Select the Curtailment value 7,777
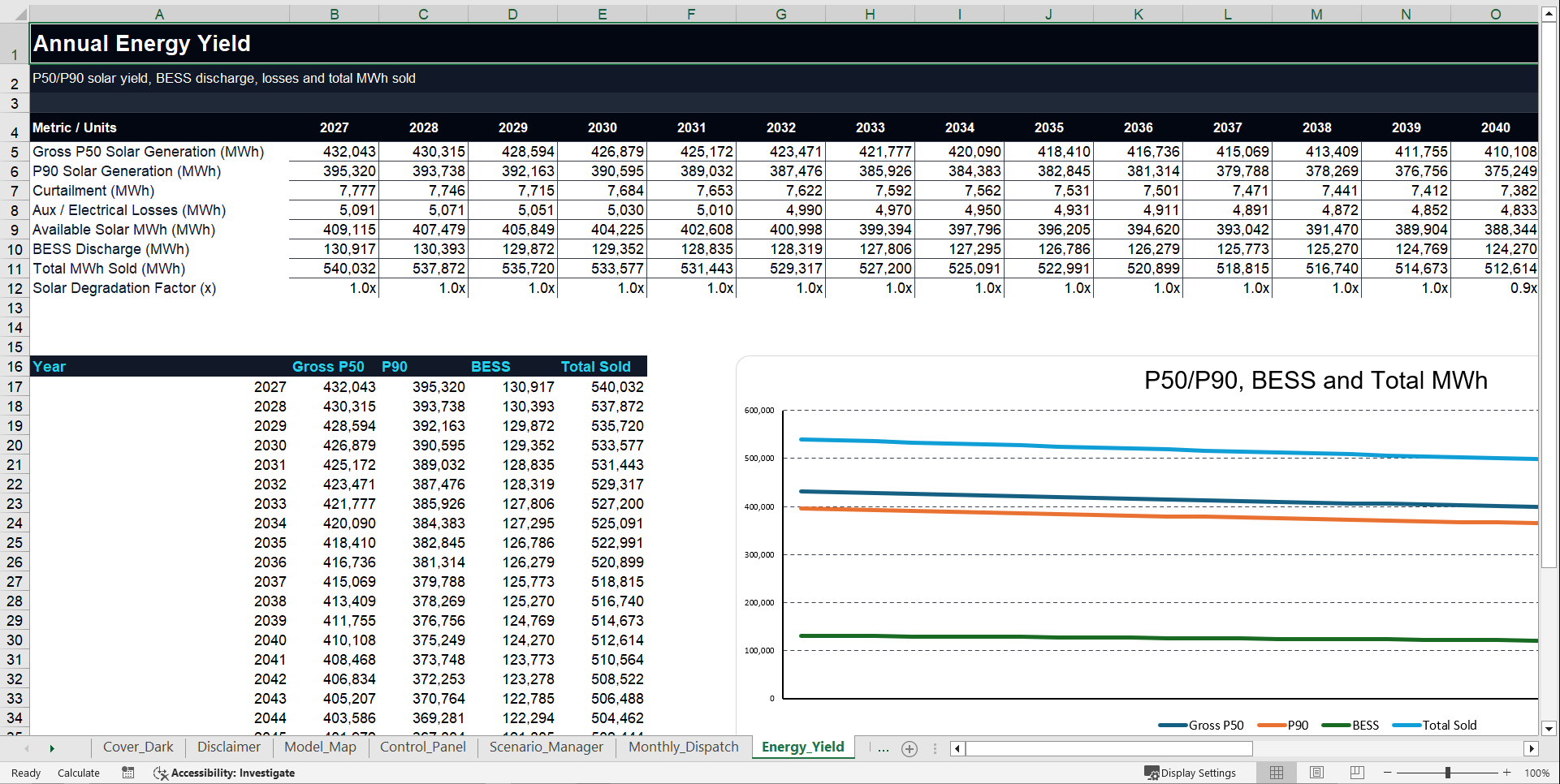The height and width of the screenshot is (784, 1560). click(x=335, y=191)
